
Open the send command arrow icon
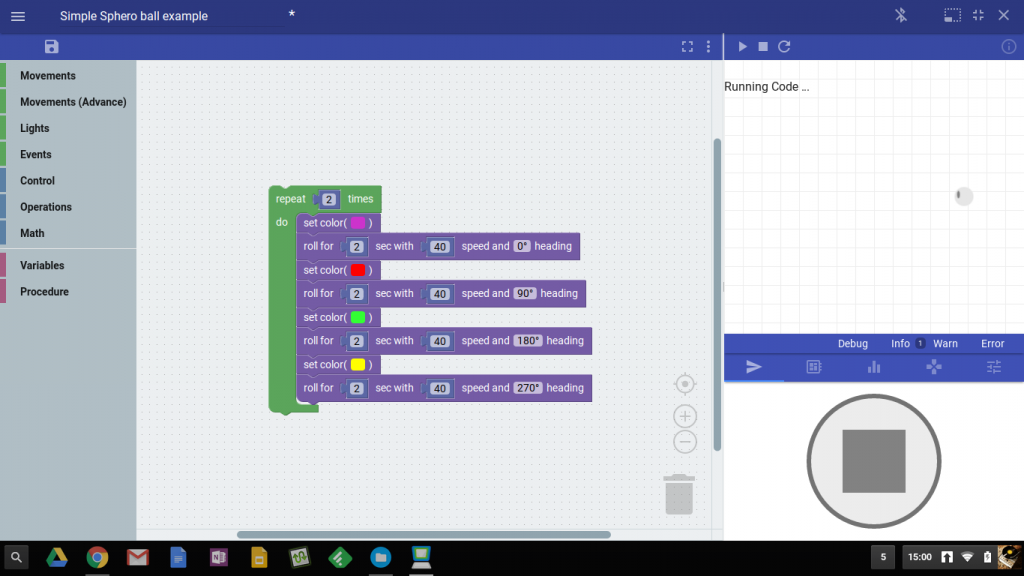pos(753,367)
